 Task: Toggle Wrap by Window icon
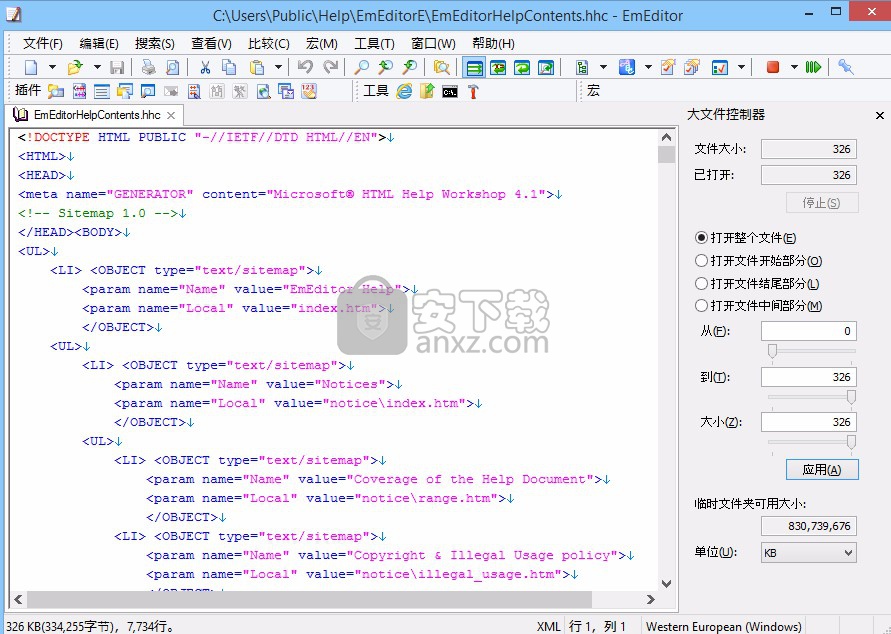[x=522, y=68]
